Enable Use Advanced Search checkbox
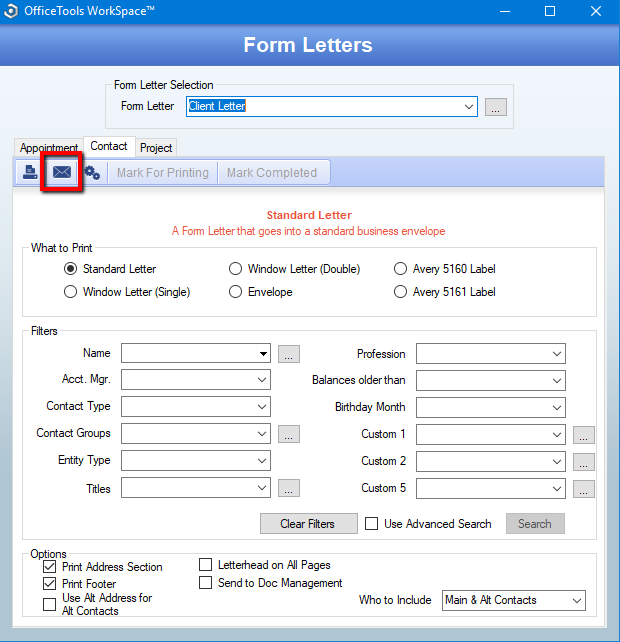 371,524
